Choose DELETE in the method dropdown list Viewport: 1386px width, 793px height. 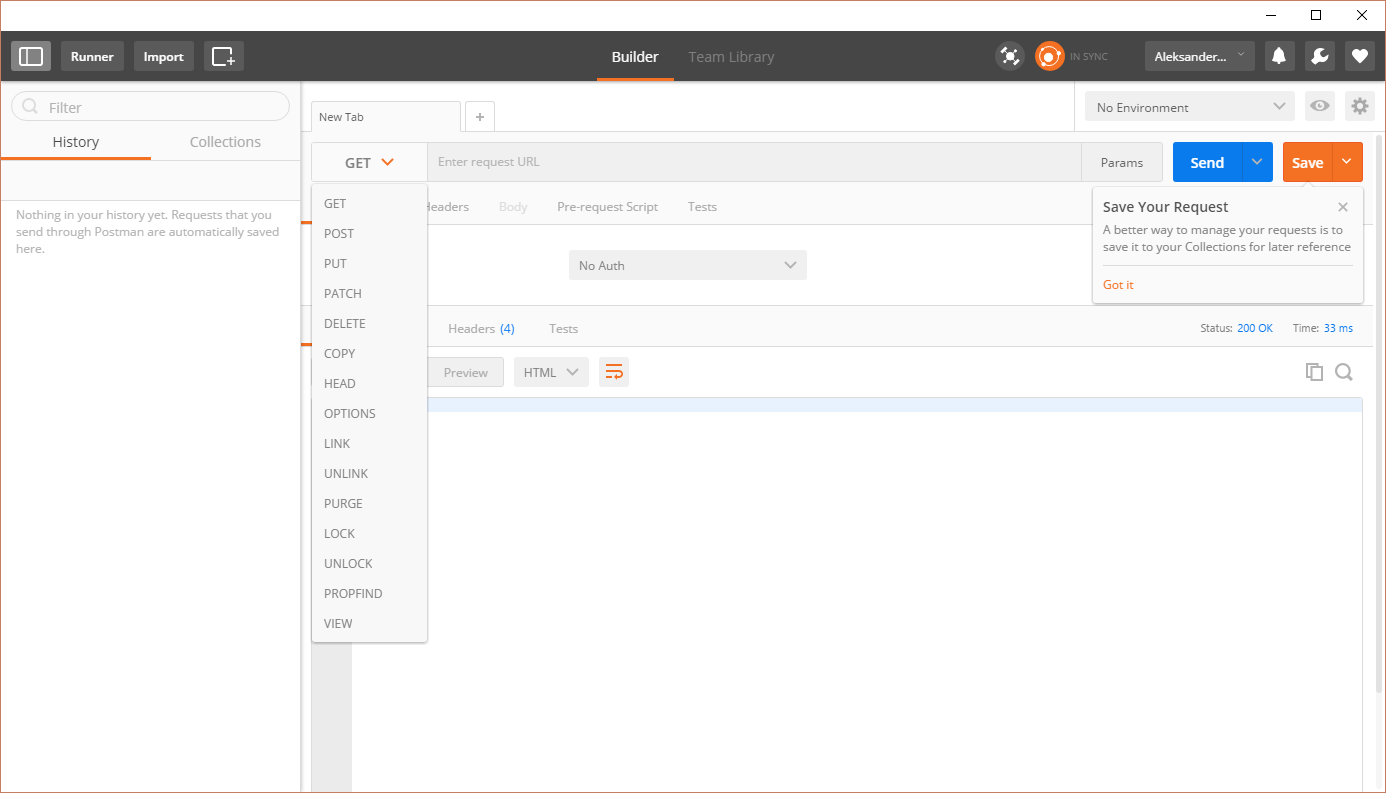[x=345, y=323]
